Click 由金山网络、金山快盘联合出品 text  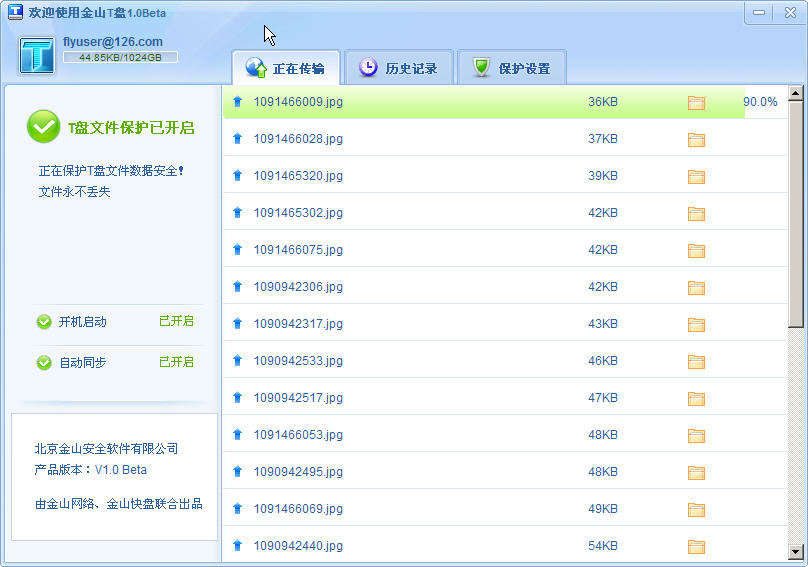[x=119, y=504]
